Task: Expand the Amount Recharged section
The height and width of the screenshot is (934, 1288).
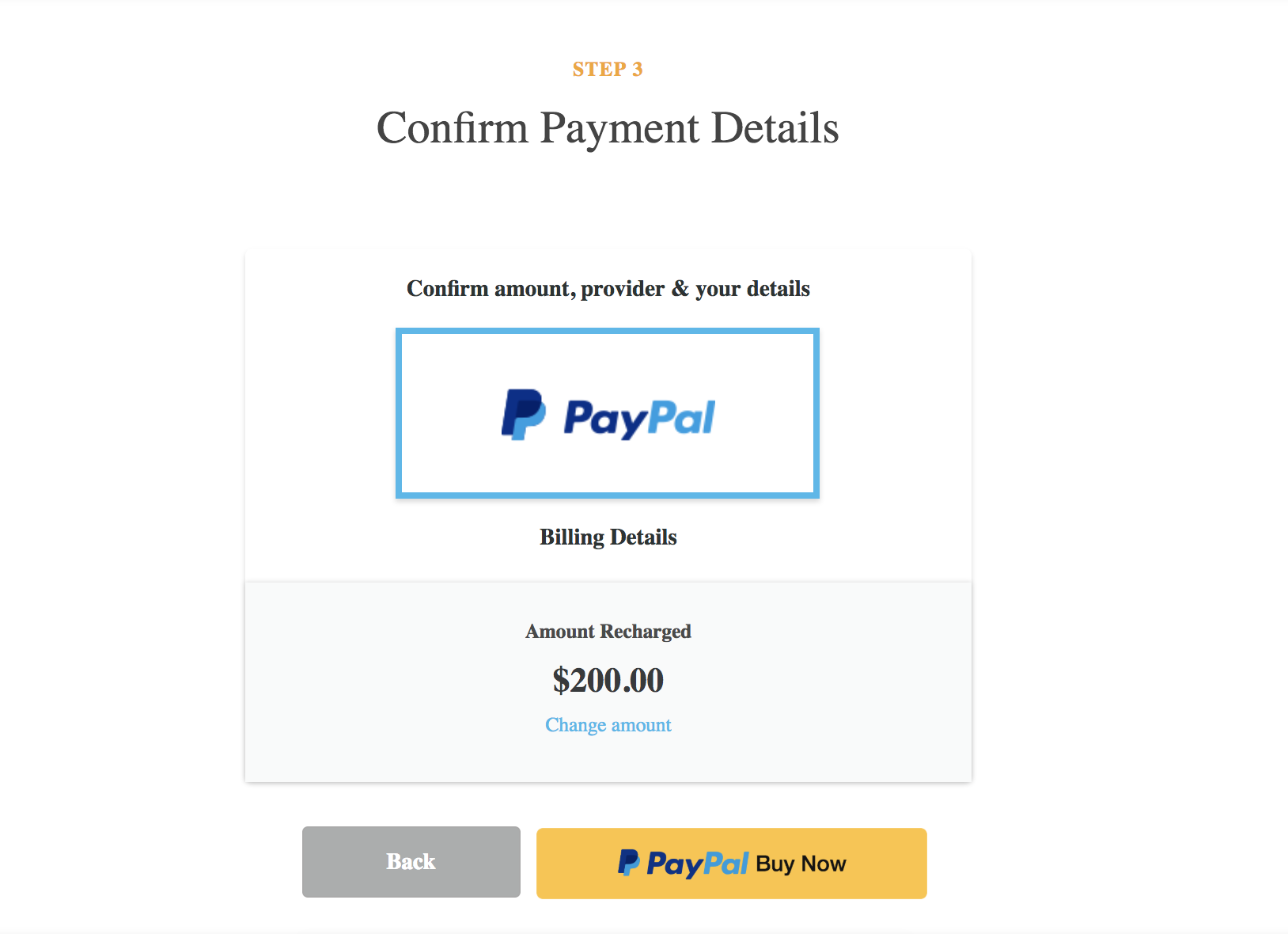Action: tap(608, 631)
